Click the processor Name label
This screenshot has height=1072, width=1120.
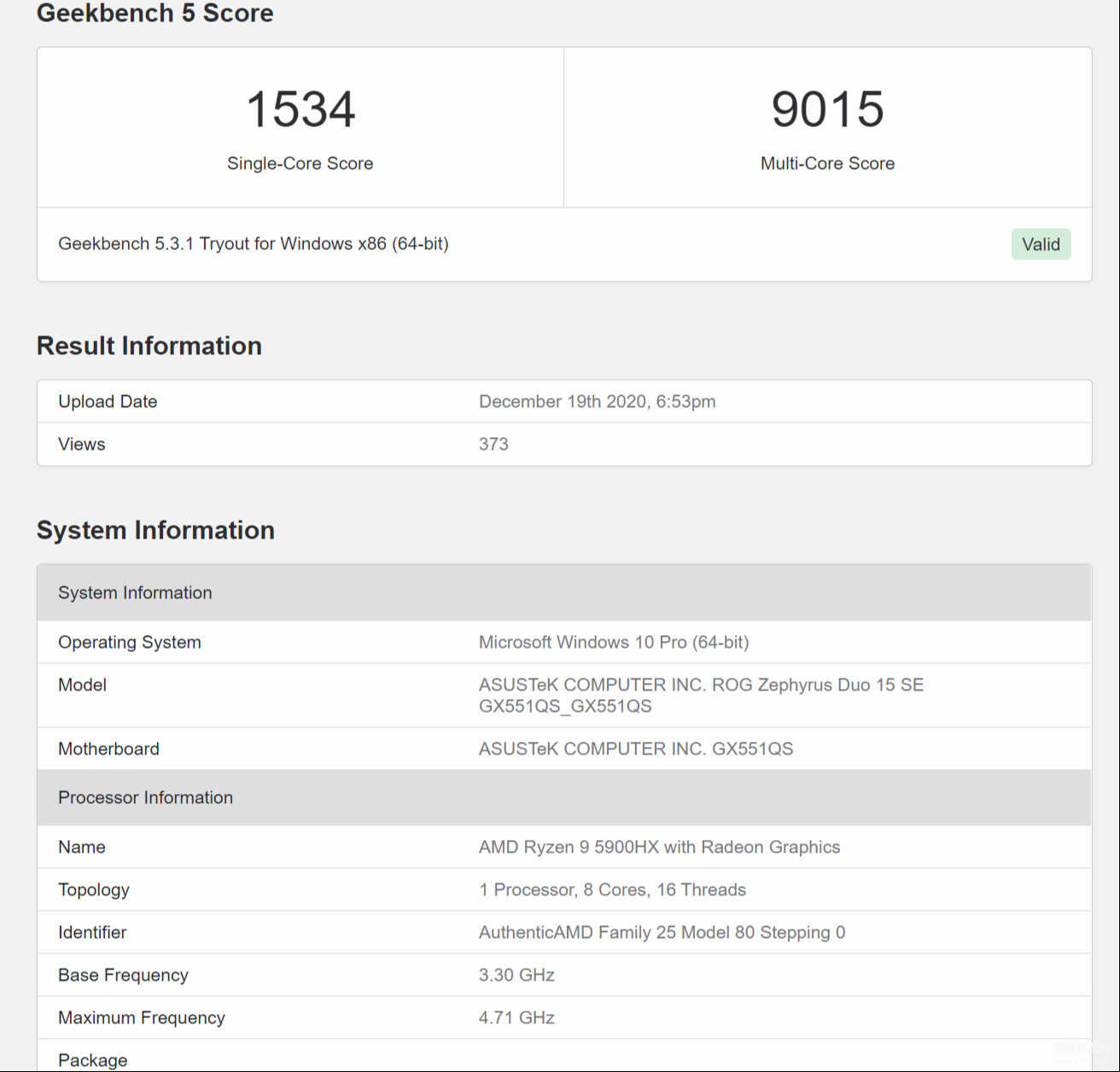(82, 847)
